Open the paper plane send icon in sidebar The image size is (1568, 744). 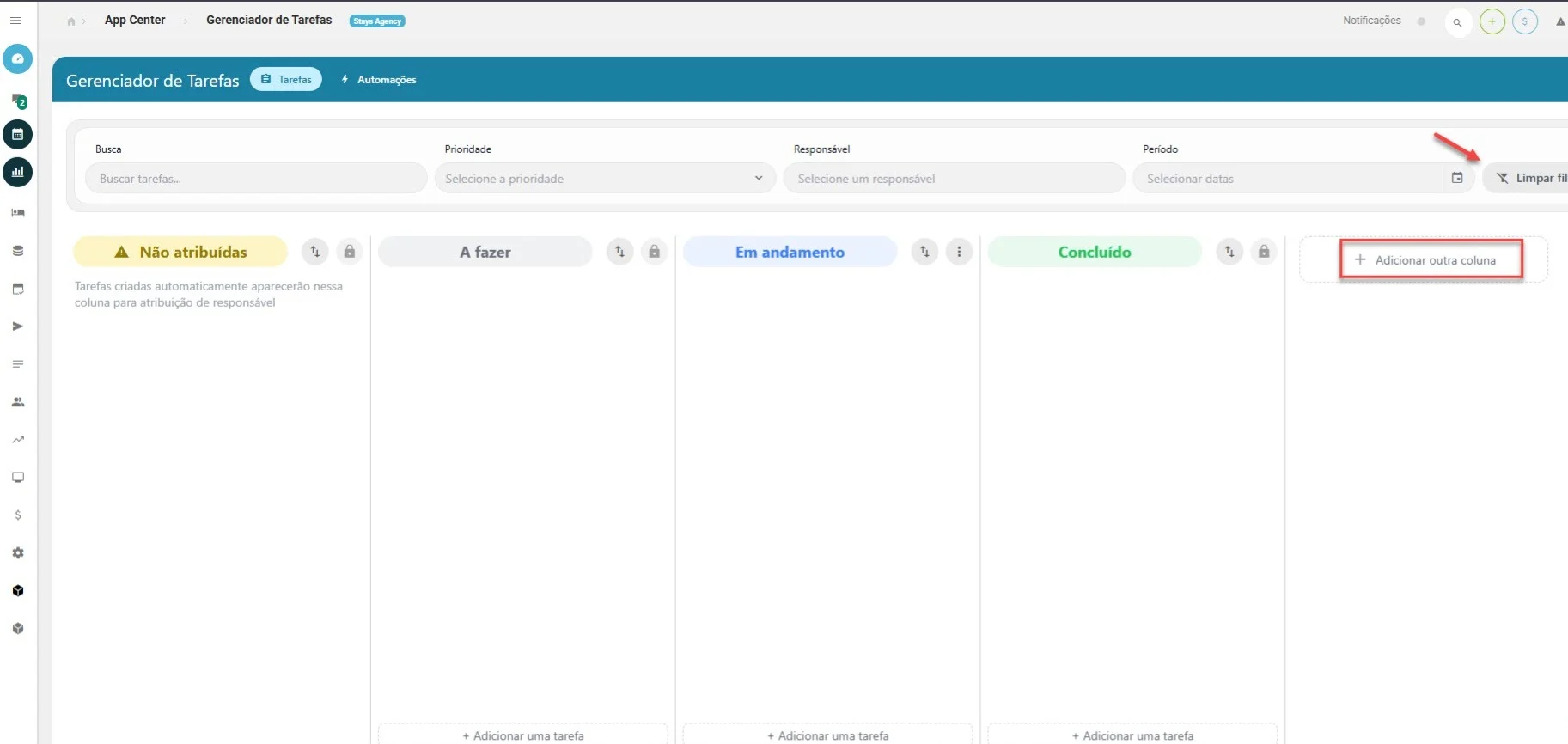[18, 326]
